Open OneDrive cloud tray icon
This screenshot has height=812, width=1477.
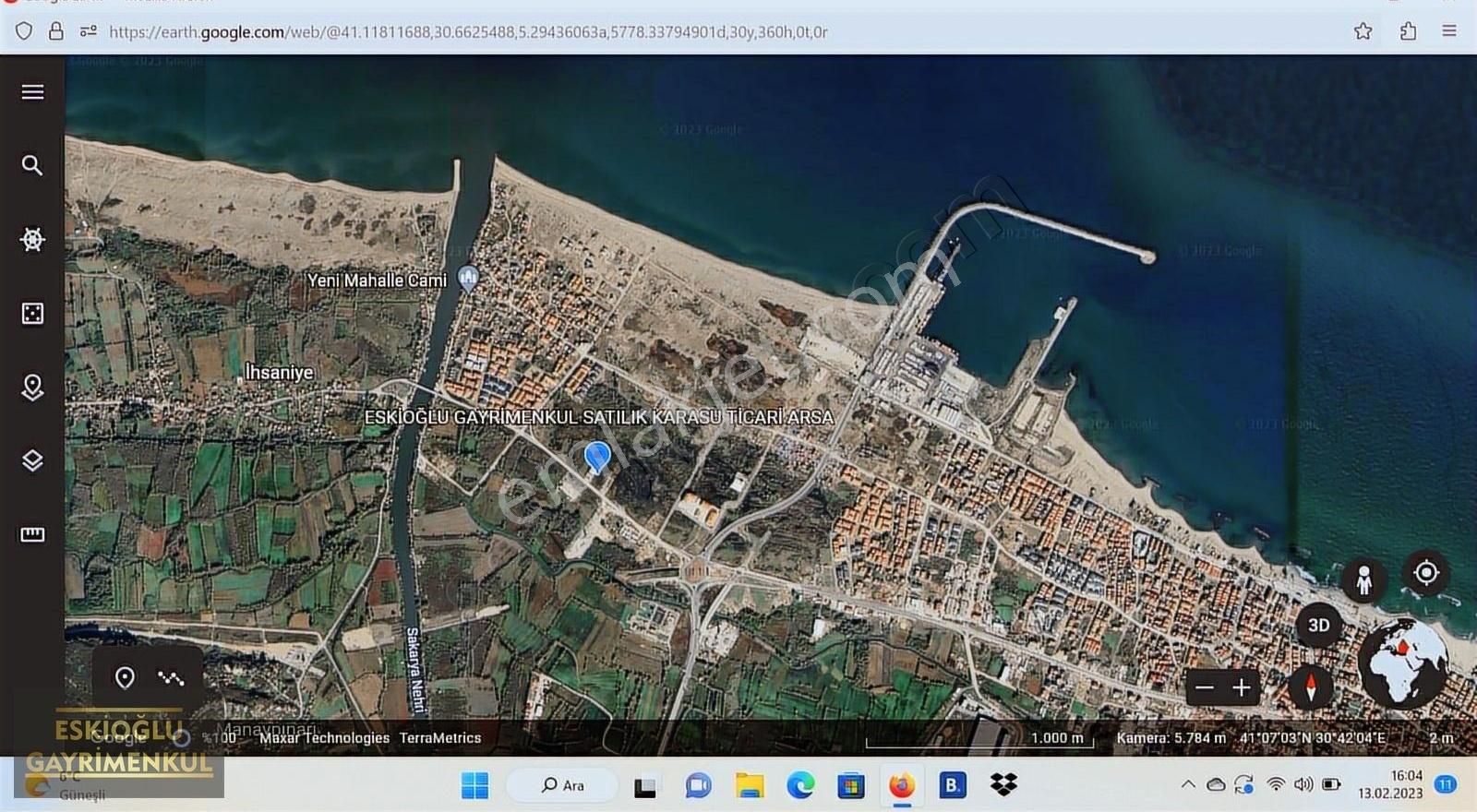(1217, 785)
